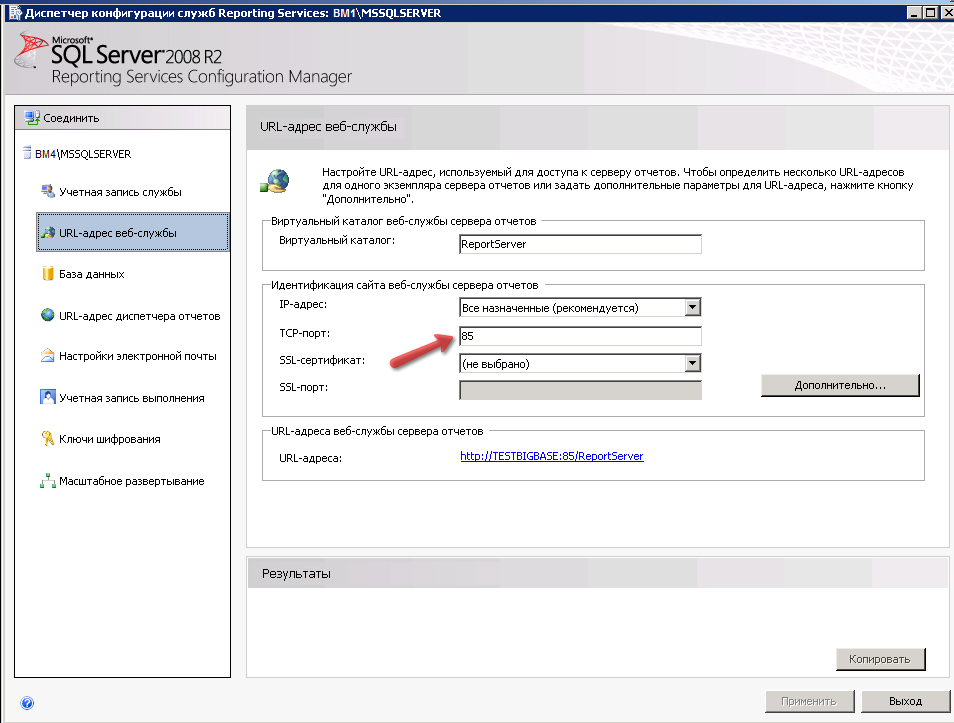
Task: Click the blue help icon at bottom left
Action: [x=27, y=702]
